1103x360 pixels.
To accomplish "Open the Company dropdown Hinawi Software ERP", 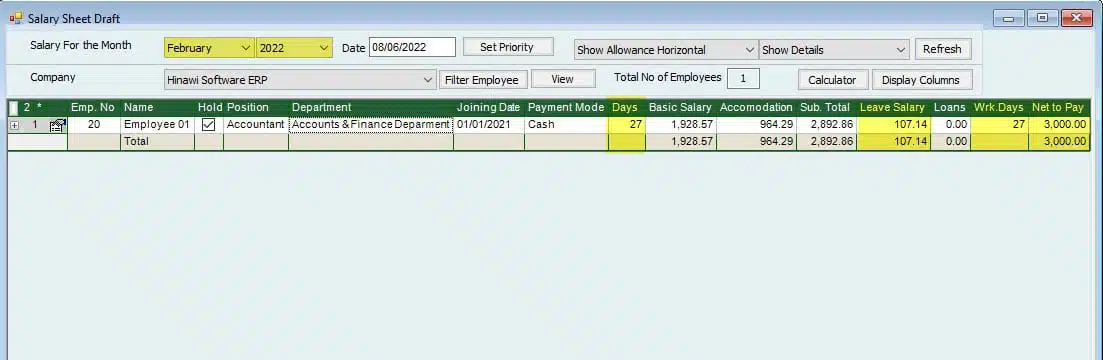I will 300,80.
